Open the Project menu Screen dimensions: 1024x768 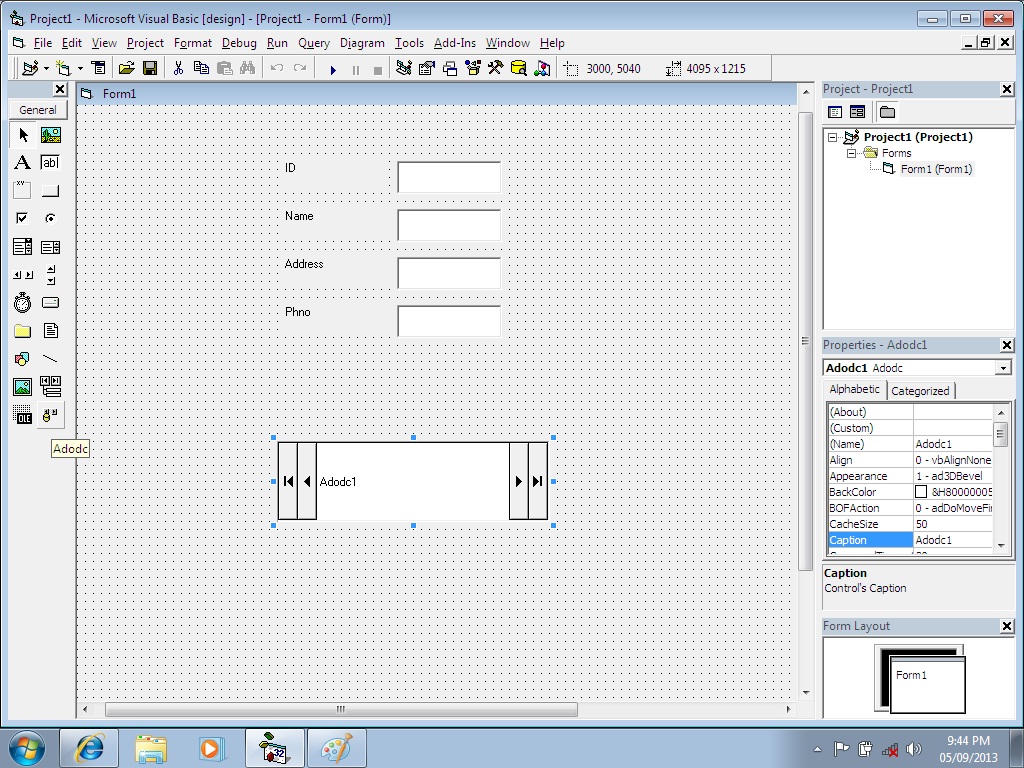[x=145, y=43]
